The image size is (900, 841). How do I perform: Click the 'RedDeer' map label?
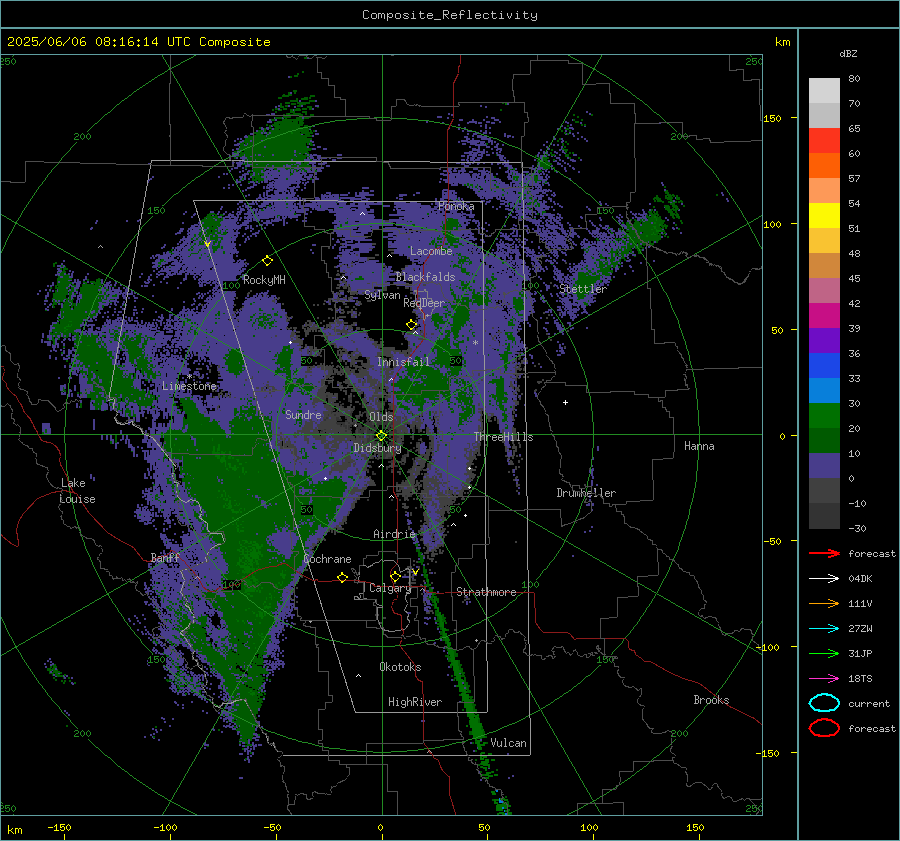point(424,303)
